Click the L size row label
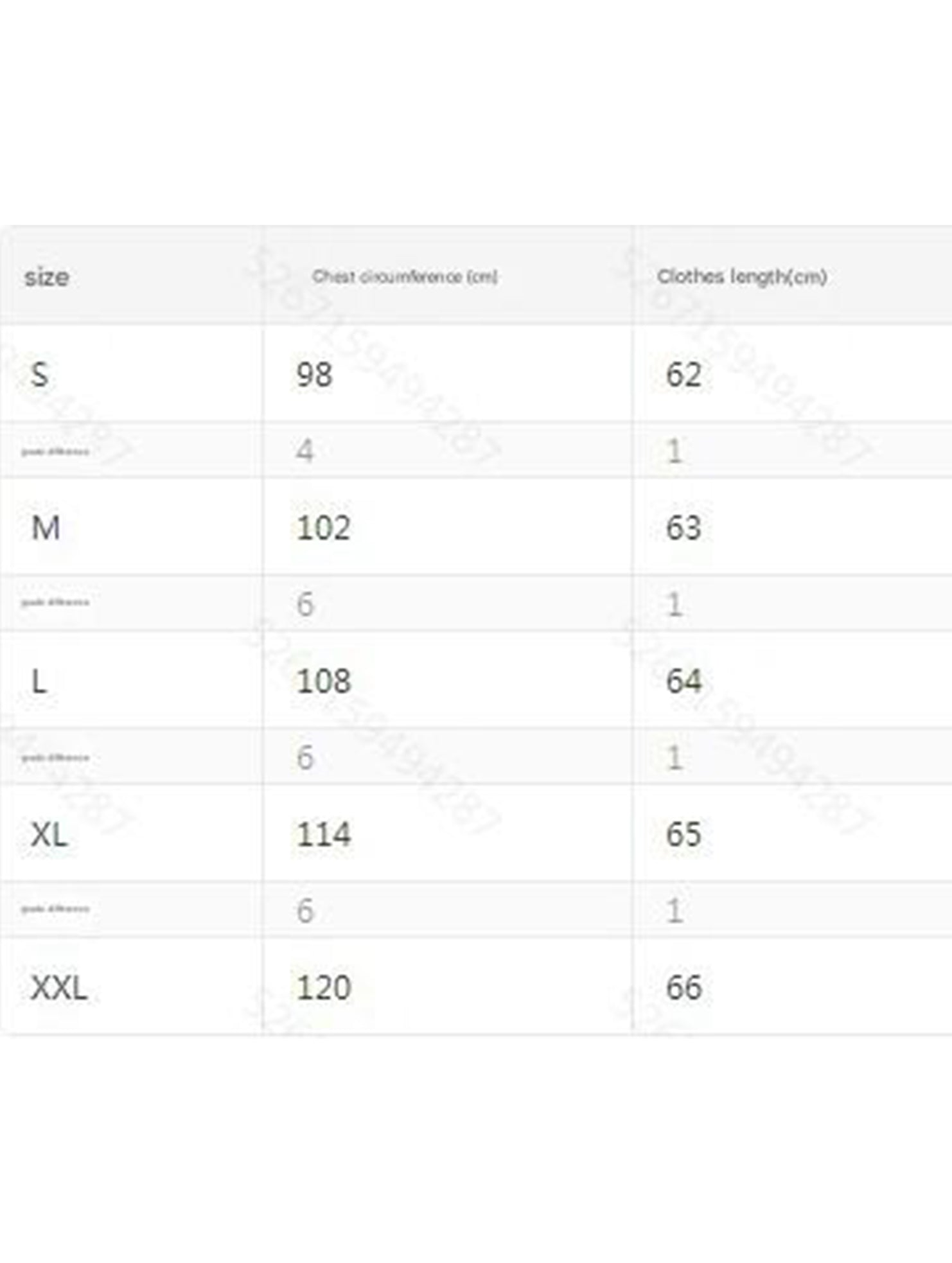Screen dimensions: 952x1263 click(39, 681)
